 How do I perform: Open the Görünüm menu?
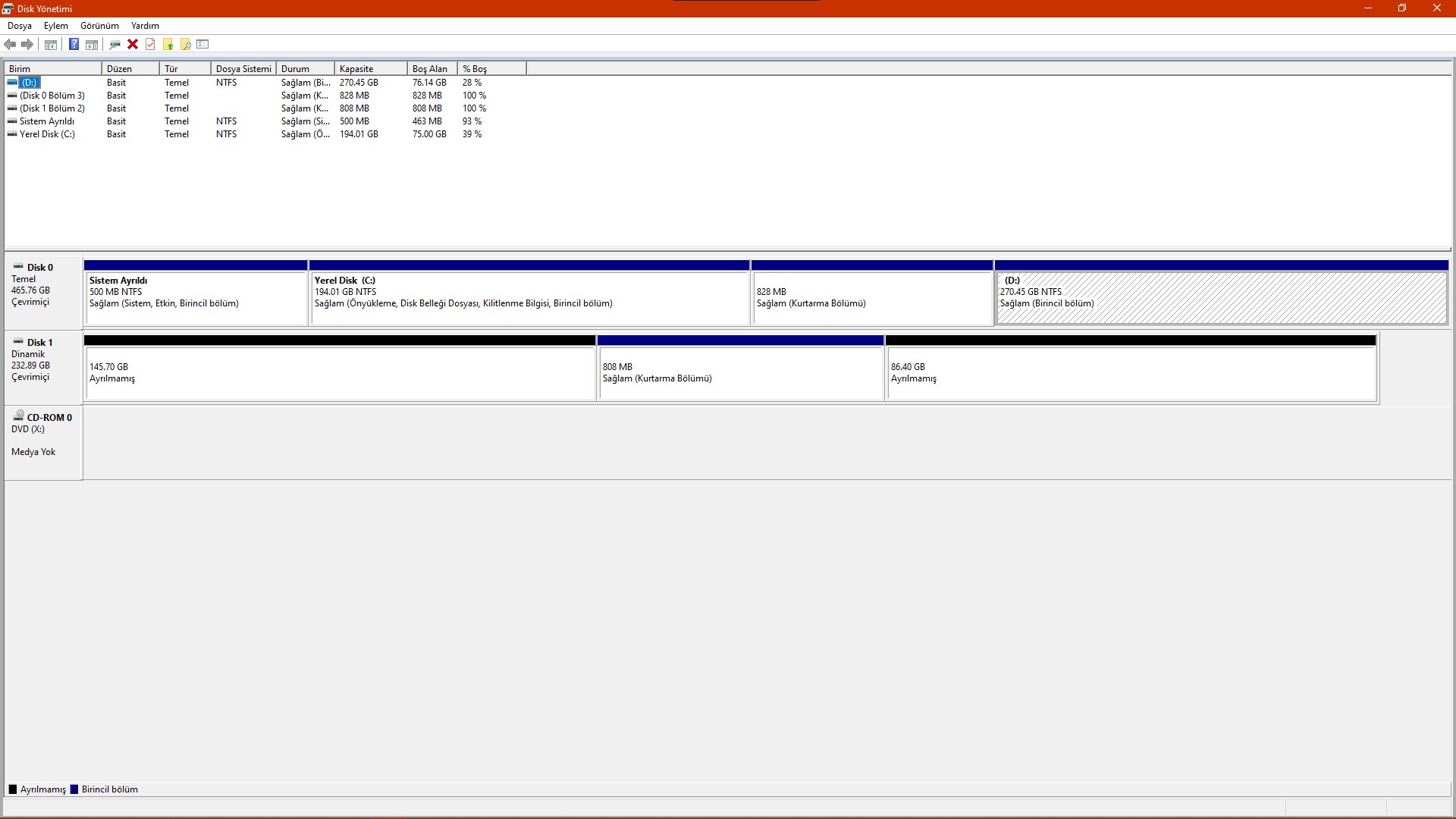pyautogui.click(x=99, y=26)
